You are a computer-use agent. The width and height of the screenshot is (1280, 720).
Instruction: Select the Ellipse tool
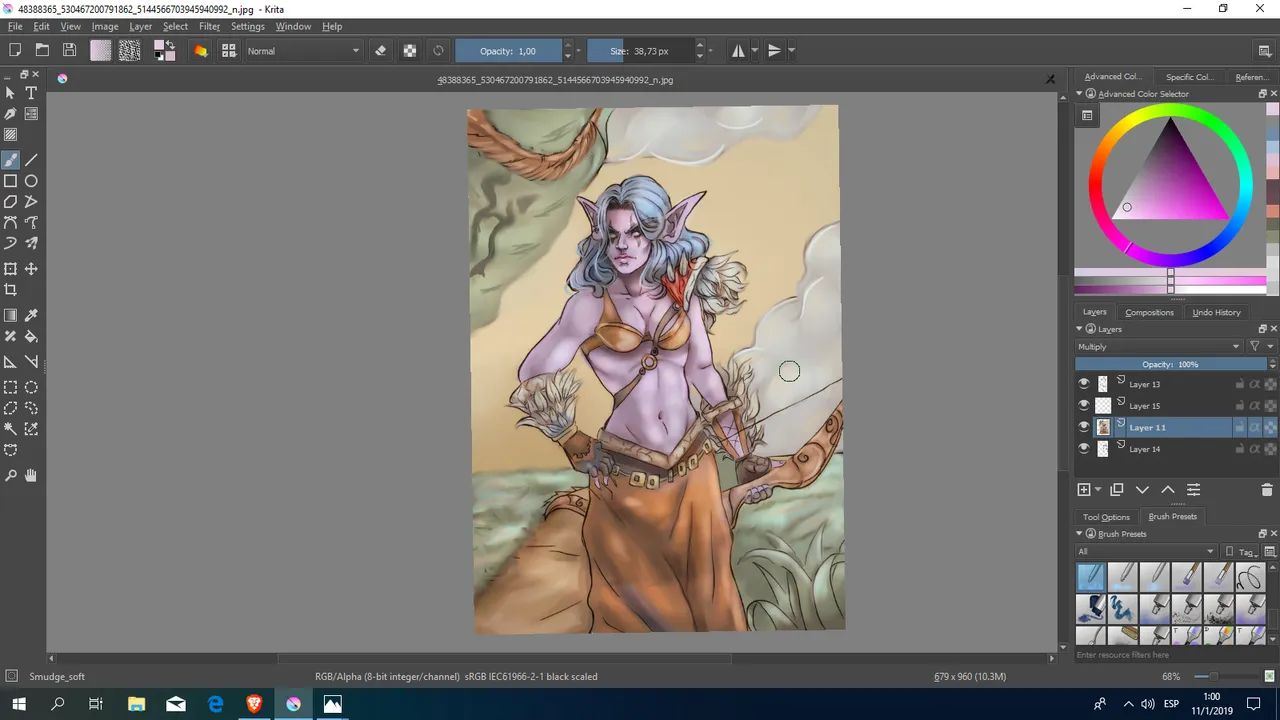pos(31,181)
